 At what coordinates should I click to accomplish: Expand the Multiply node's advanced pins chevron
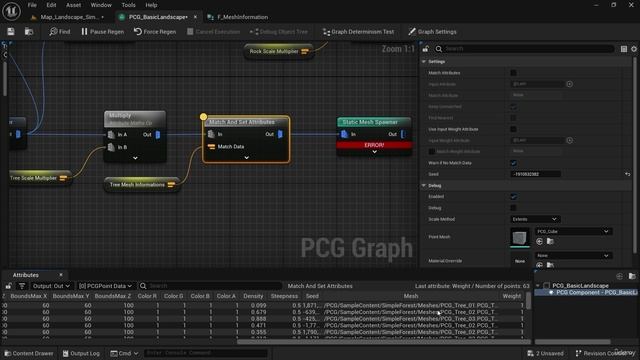click(x=135, y=158)
